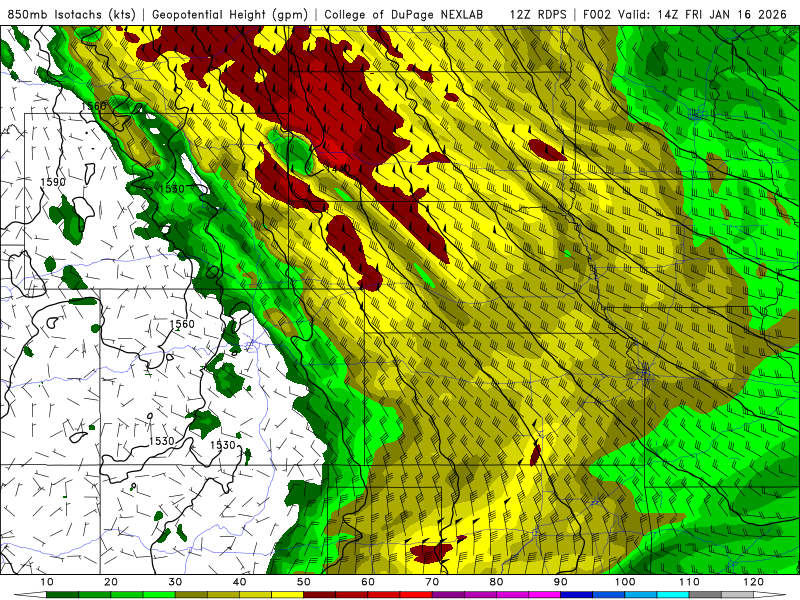The width and height of the screenshot is (800, 600).
Task: Click the 90 knot color bar label
Action: [x=561, y=582]
